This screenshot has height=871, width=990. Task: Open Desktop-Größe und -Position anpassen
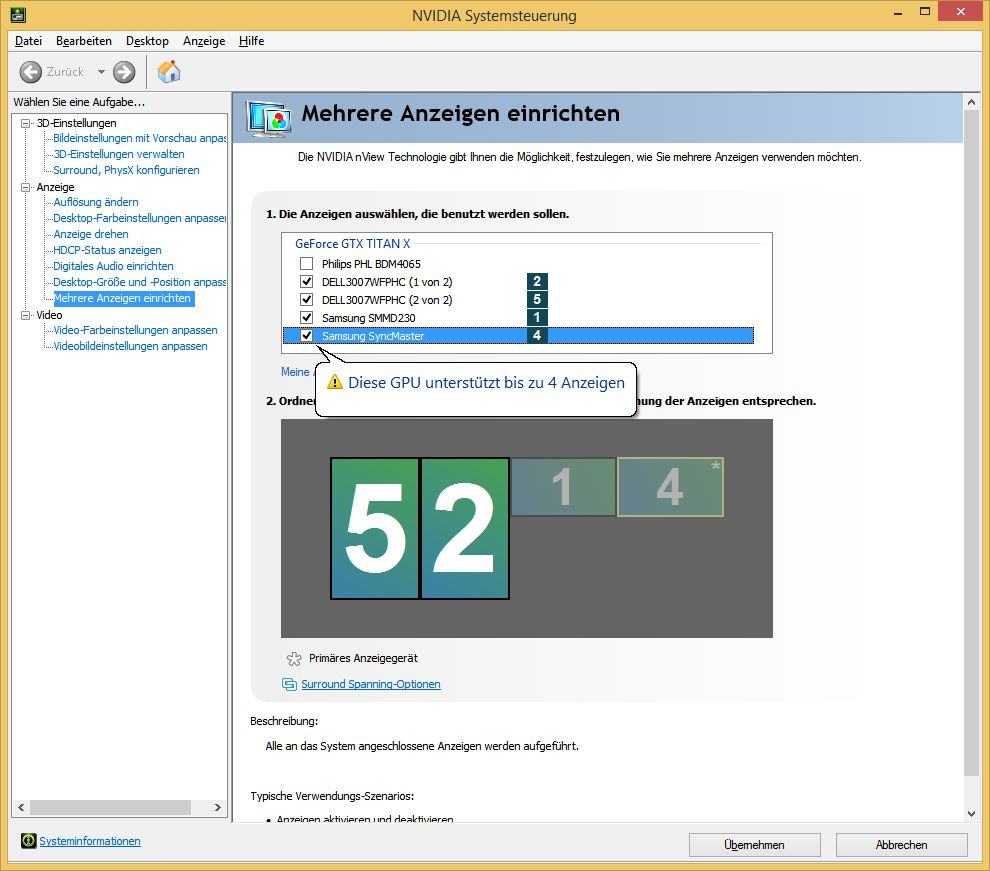[x=140, y=282]
